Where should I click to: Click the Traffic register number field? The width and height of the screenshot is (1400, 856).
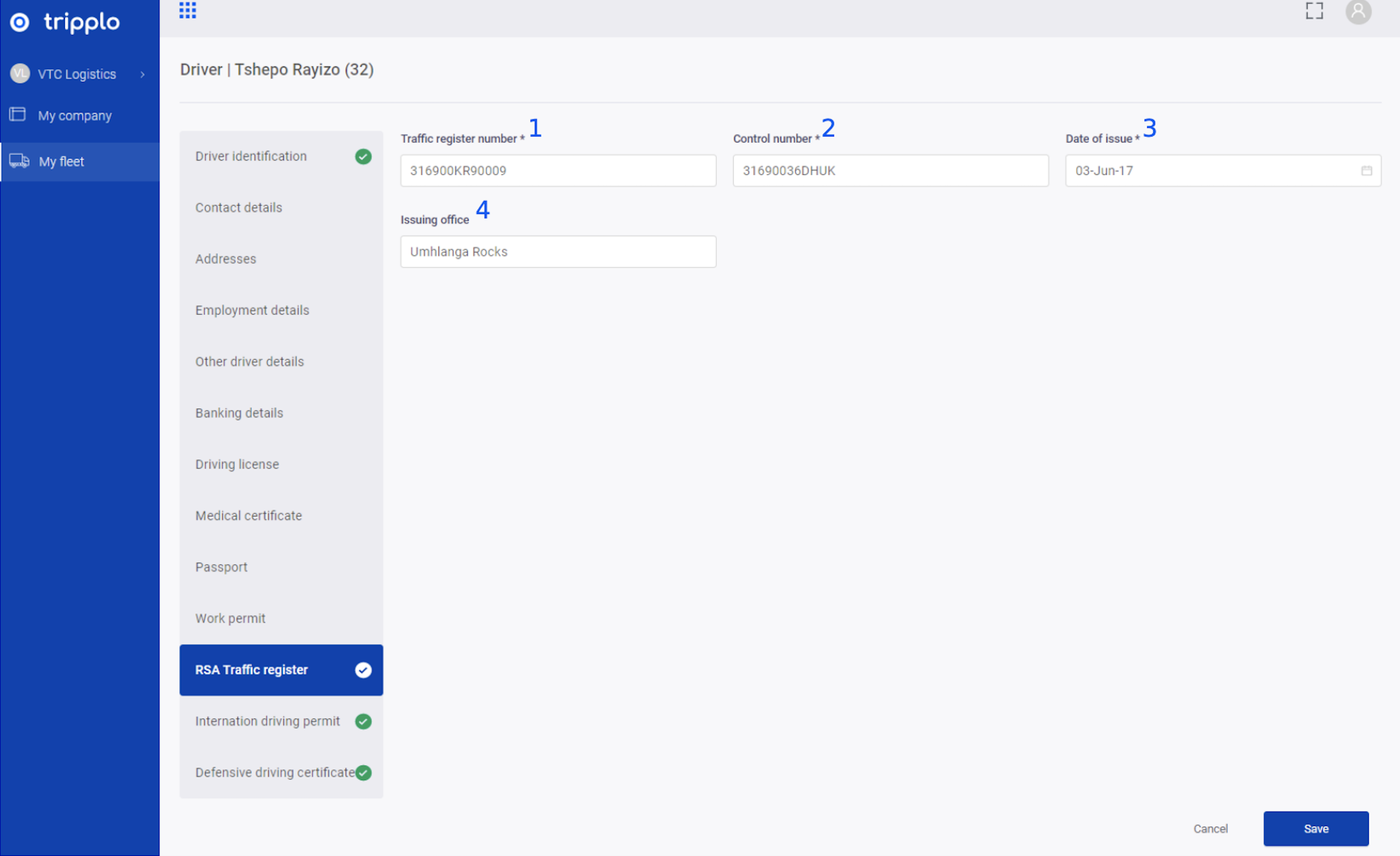pyautogui.click(x=558, y=171)
